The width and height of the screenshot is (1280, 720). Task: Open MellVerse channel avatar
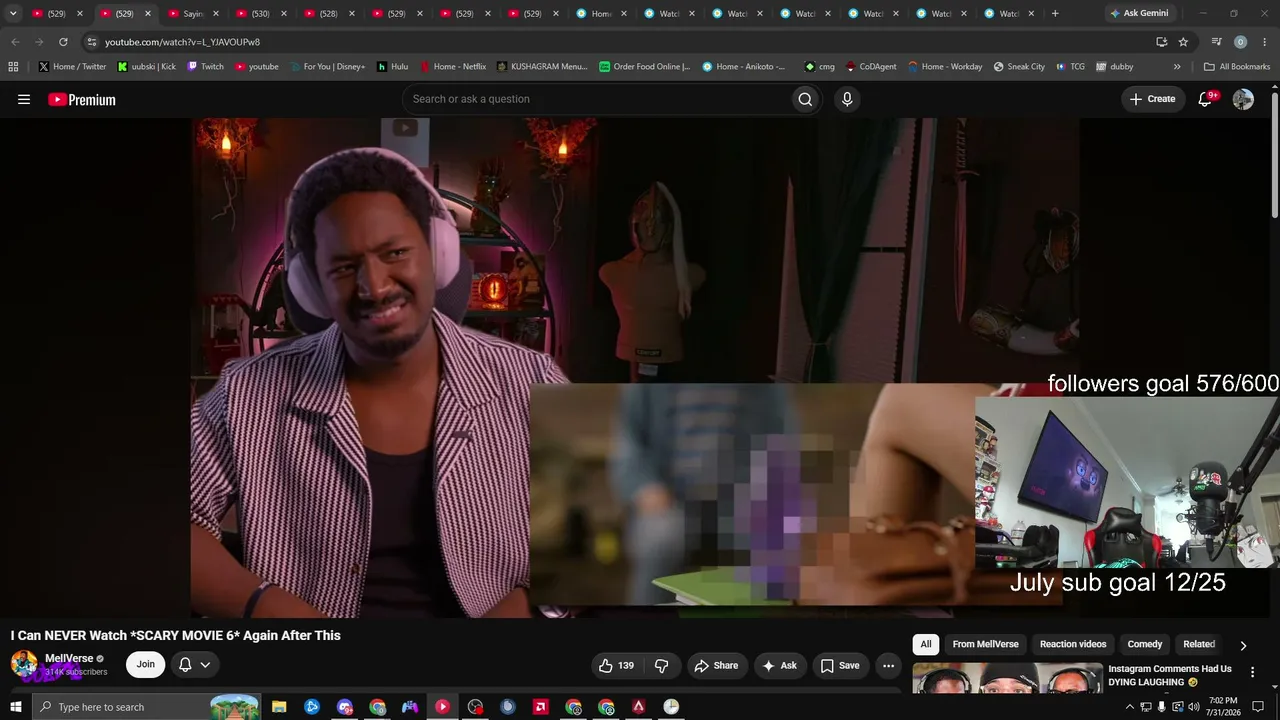[24, 664]
